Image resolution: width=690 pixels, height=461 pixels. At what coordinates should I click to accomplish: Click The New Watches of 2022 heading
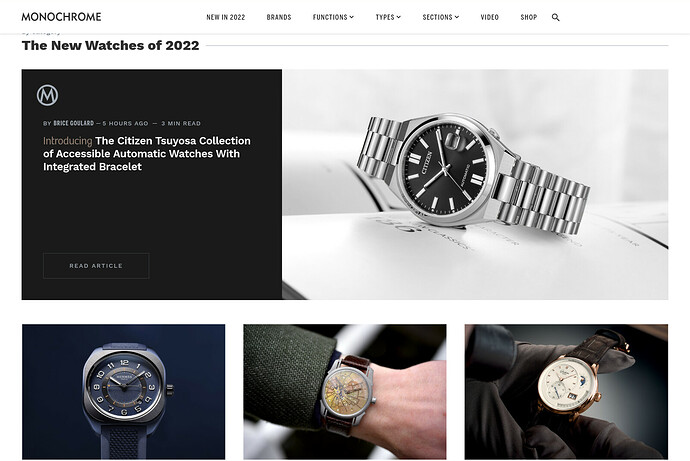point(110,45)
